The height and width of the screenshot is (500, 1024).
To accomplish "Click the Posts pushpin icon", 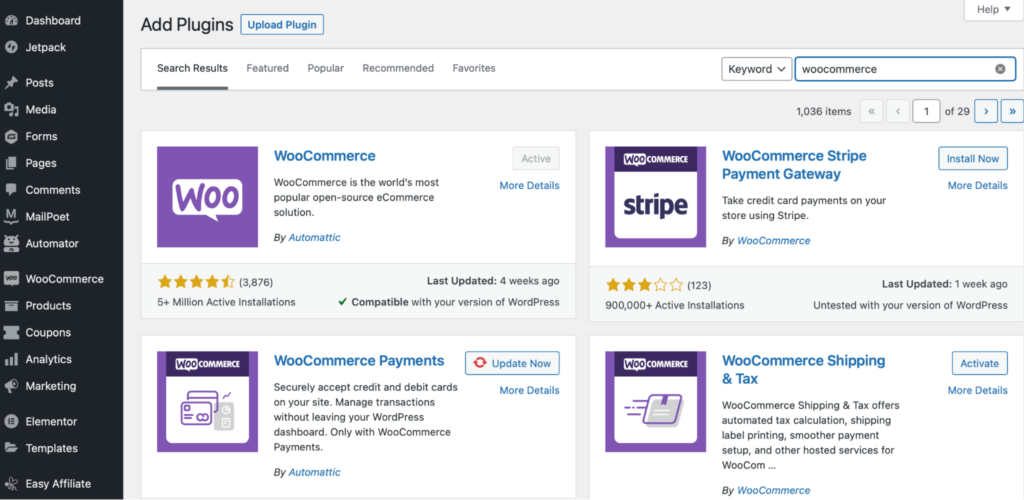I will [11, 83].
